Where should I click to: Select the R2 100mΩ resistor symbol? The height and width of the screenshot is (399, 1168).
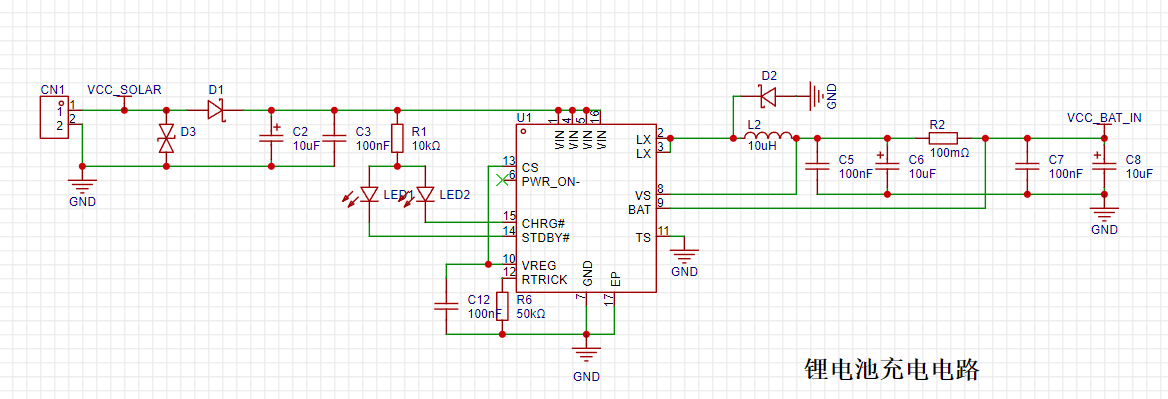tap(943, 138)
